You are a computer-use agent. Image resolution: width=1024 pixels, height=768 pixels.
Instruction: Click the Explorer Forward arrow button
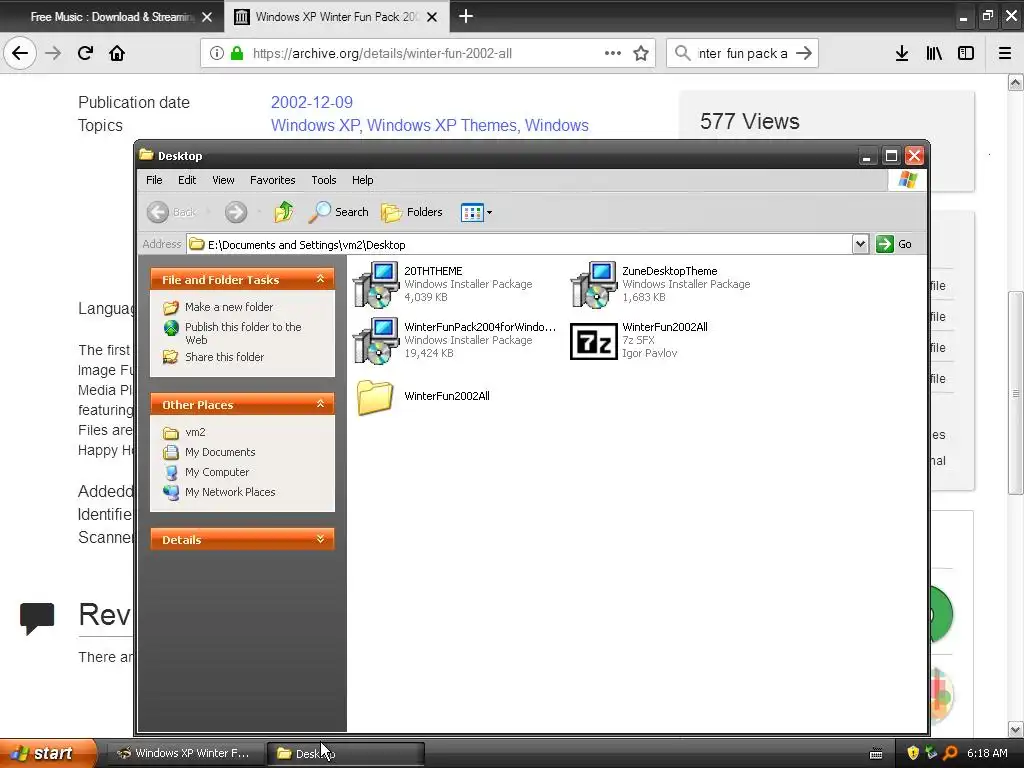click(236, 212)
